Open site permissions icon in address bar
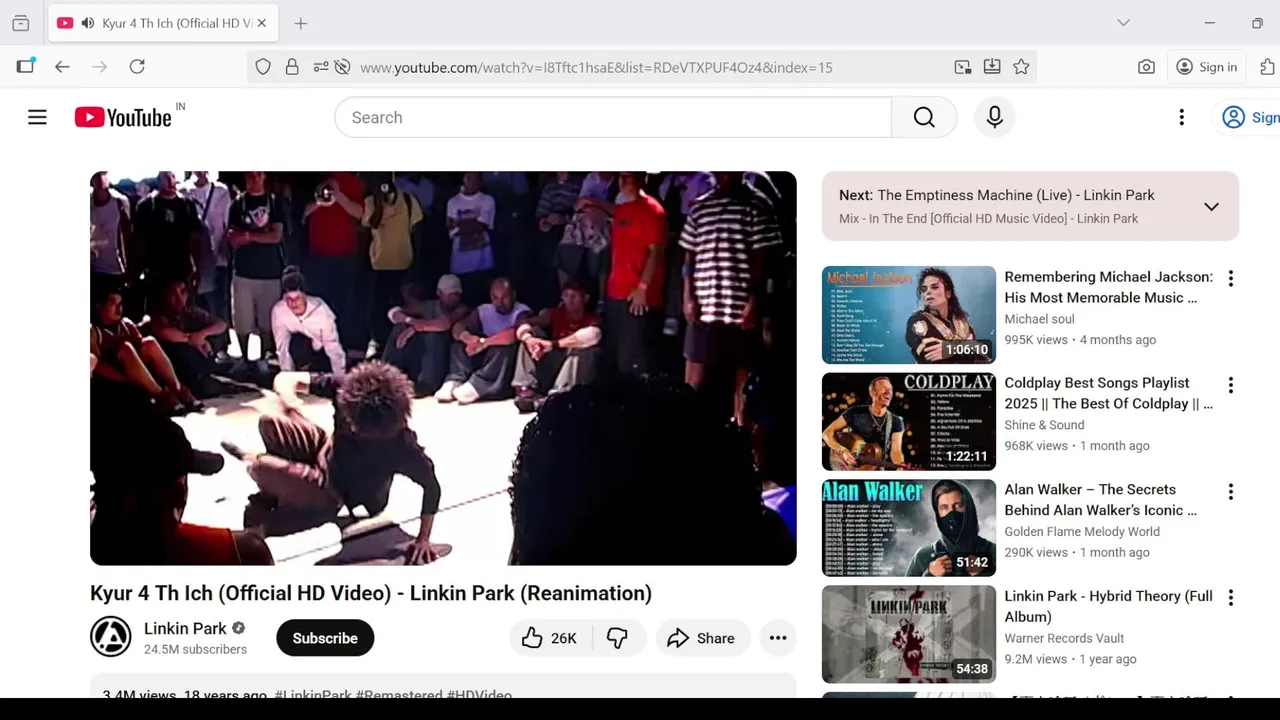This screenshot has width=1280, height=720. click(x=321, y=67)
